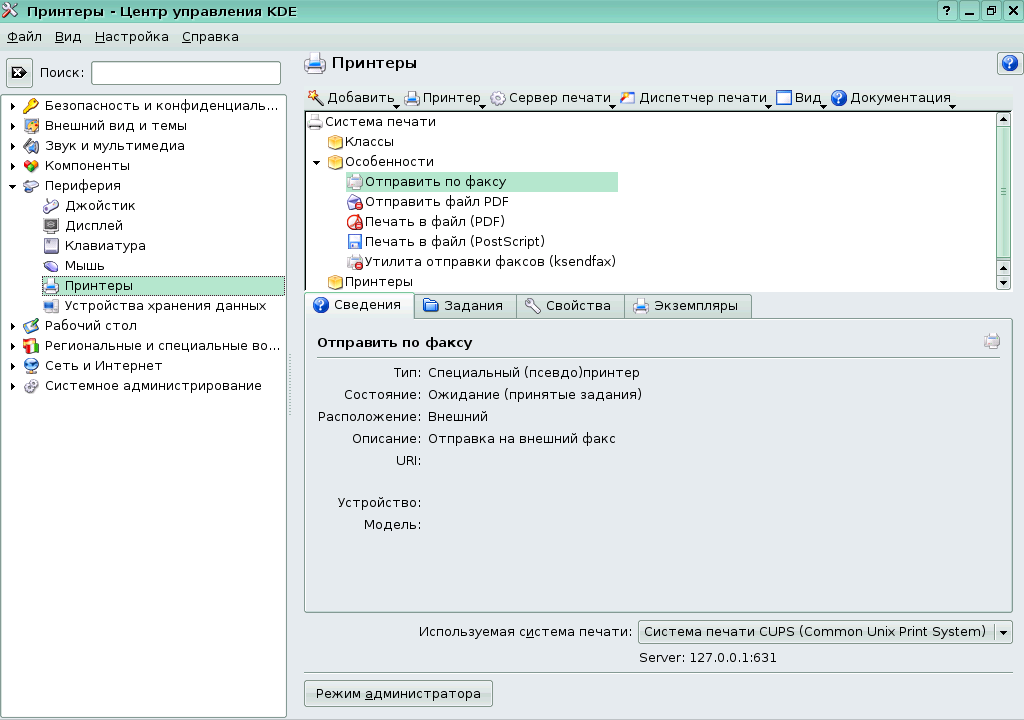Open the Сервер печати toolbar menu

pos(551,98)
